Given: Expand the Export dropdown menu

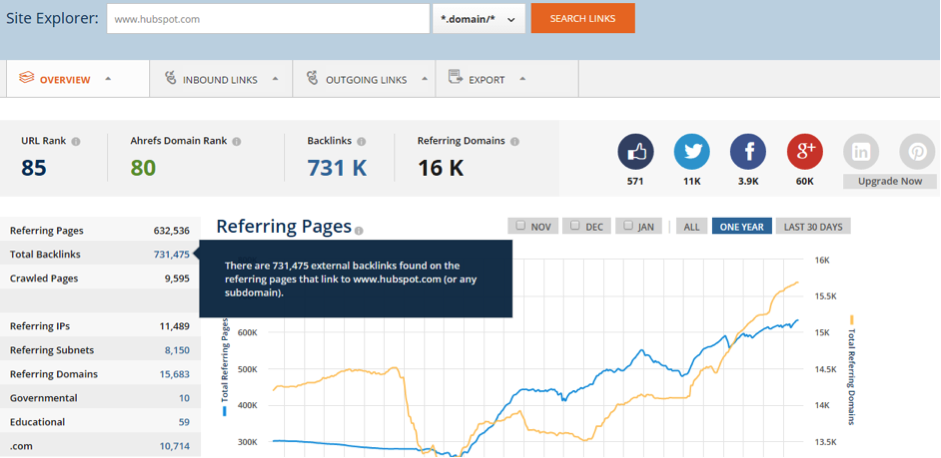Looking at the screenshot, I should click(486, 79).
